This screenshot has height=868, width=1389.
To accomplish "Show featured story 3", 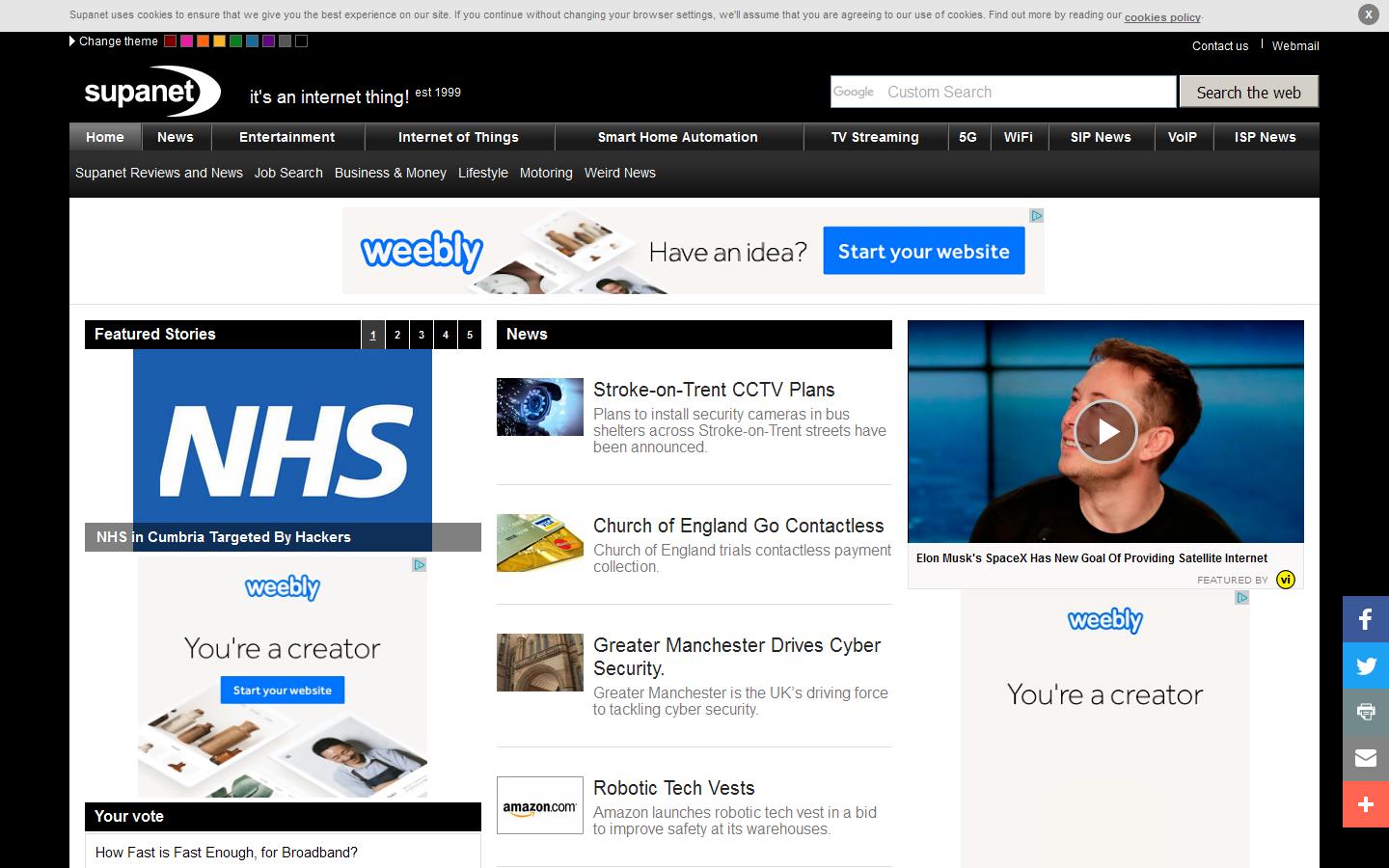I will [422, 335].
